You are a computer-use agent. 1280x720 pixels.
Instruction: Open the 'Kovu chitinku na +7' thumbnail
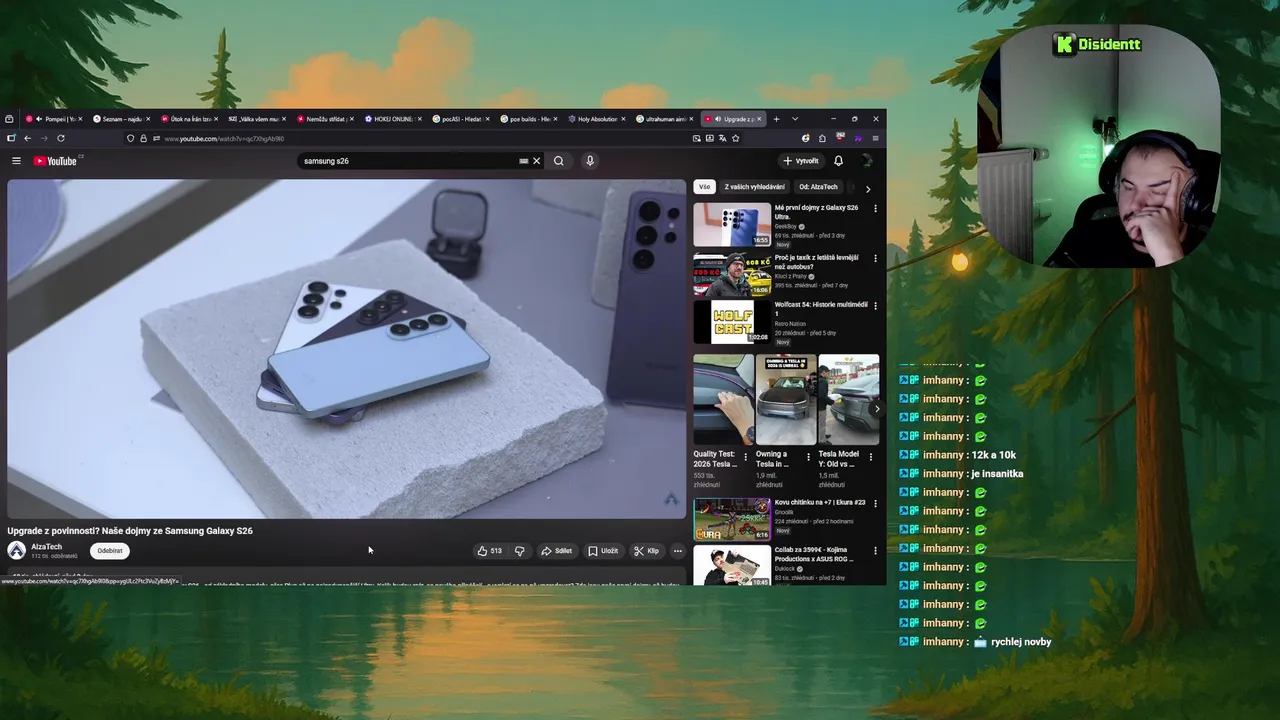pos(732,520)
